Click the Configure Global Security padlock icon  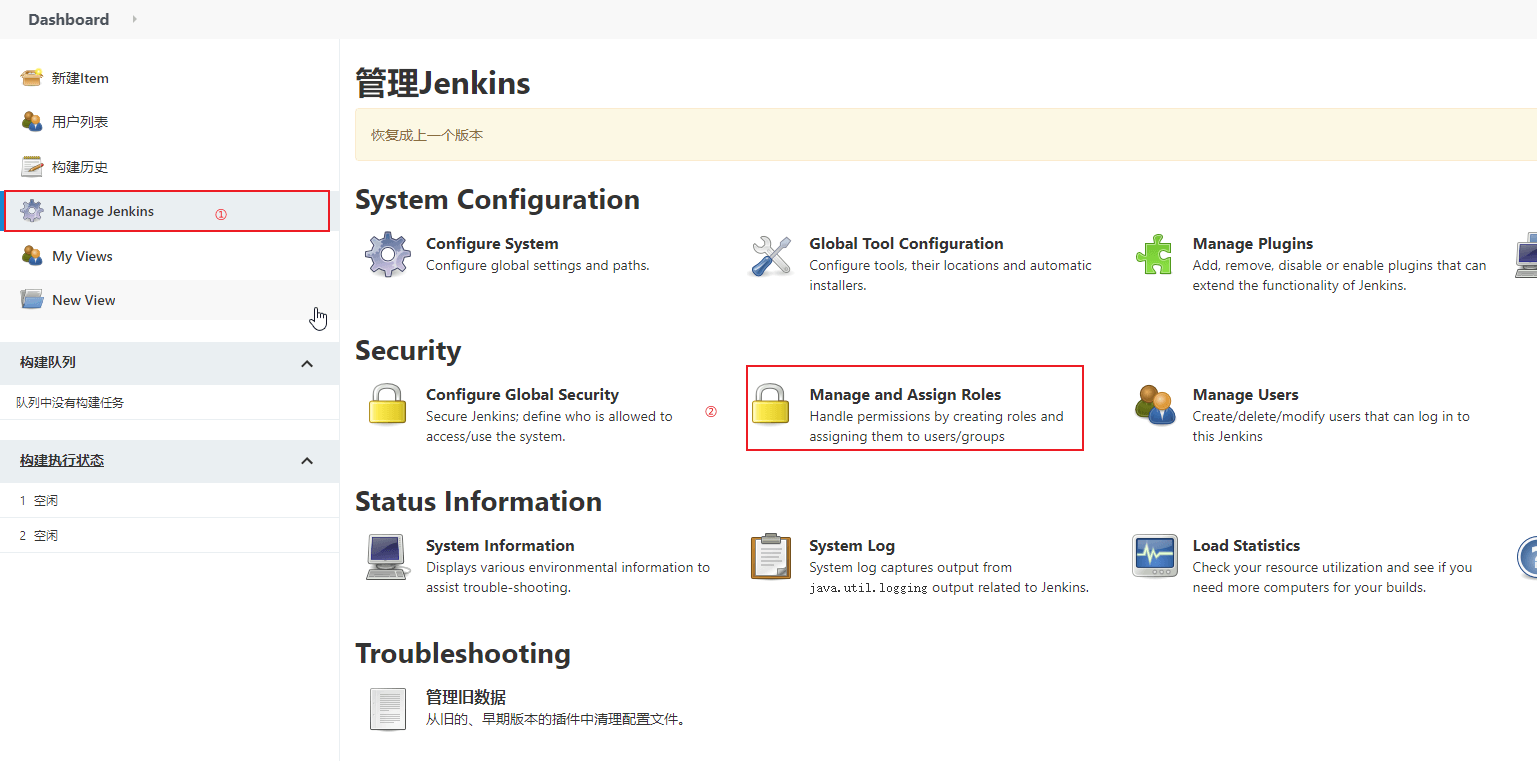[x=388, y=405]
